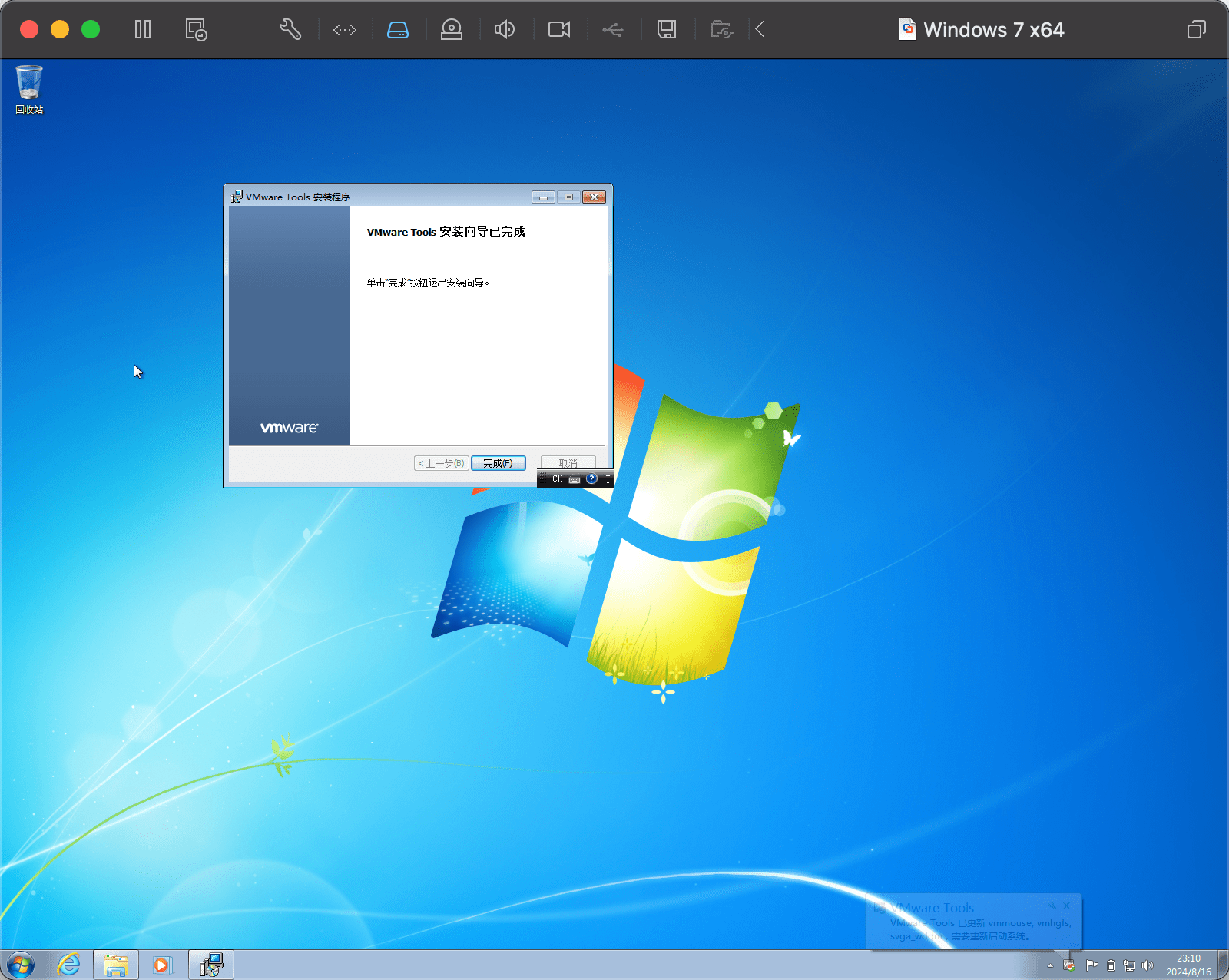Screen dimensions: 1229x980
Task: Select the Recycle Bin desktop icon
Action: pos(29,90)
